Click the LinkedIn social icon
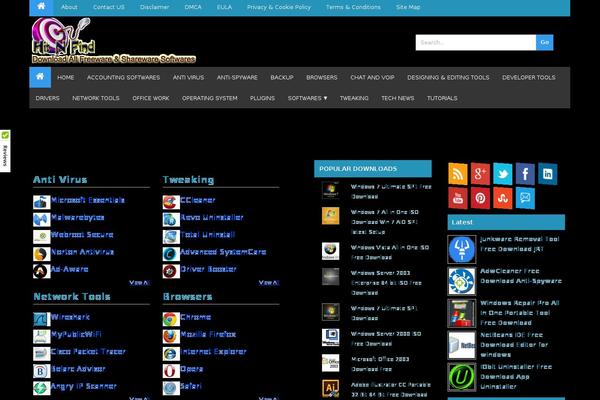Viewport: 600px width, 400px height. (x=548, y=174)
